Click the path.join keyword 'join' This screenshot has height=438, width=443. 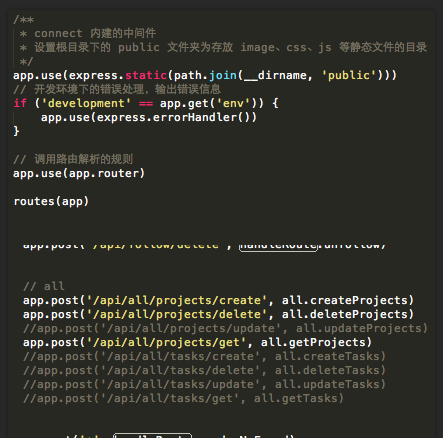(x=223, y=76)
